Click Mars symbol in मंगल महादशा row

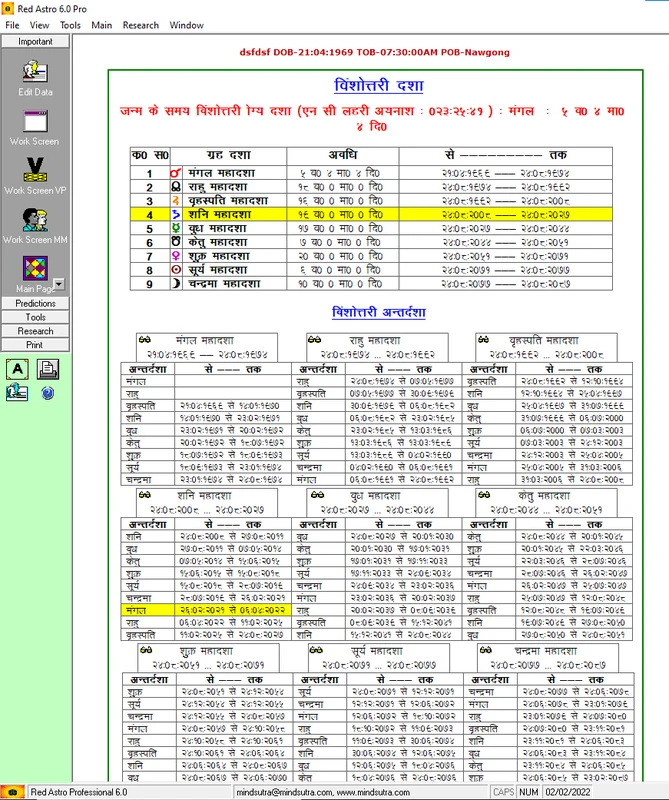(176, 173)
